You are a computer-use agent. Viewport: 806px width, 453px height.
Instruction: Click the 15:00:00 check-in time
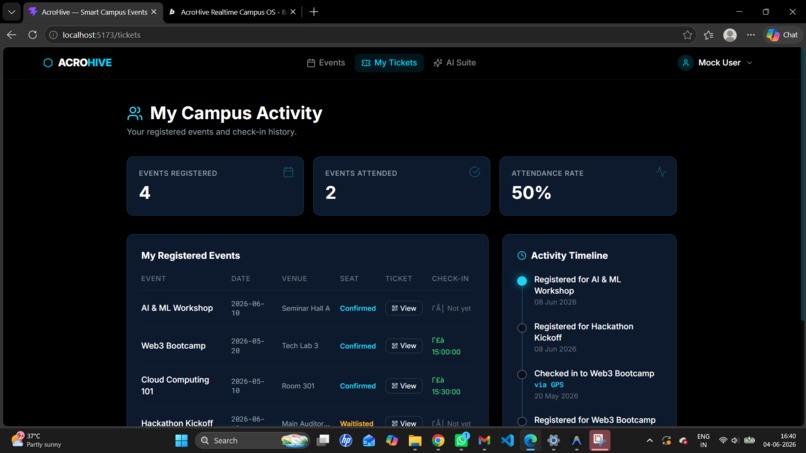(446, 352)
